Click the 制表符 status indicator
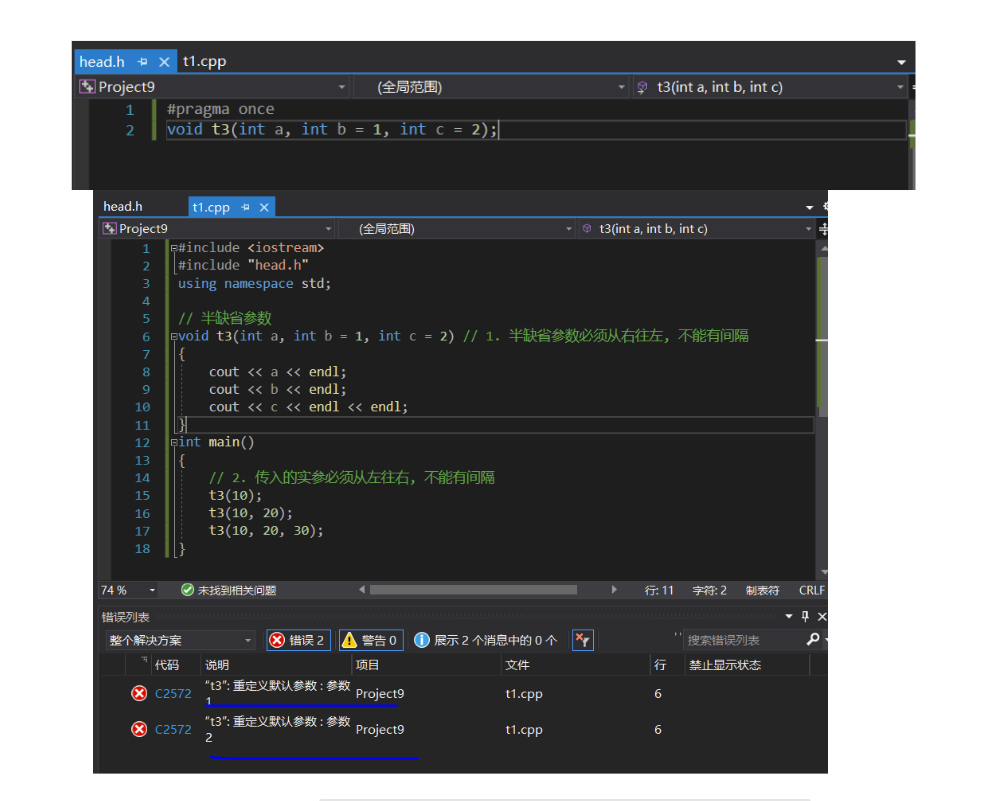1003x801 pixels. click(x=762, y=591)
